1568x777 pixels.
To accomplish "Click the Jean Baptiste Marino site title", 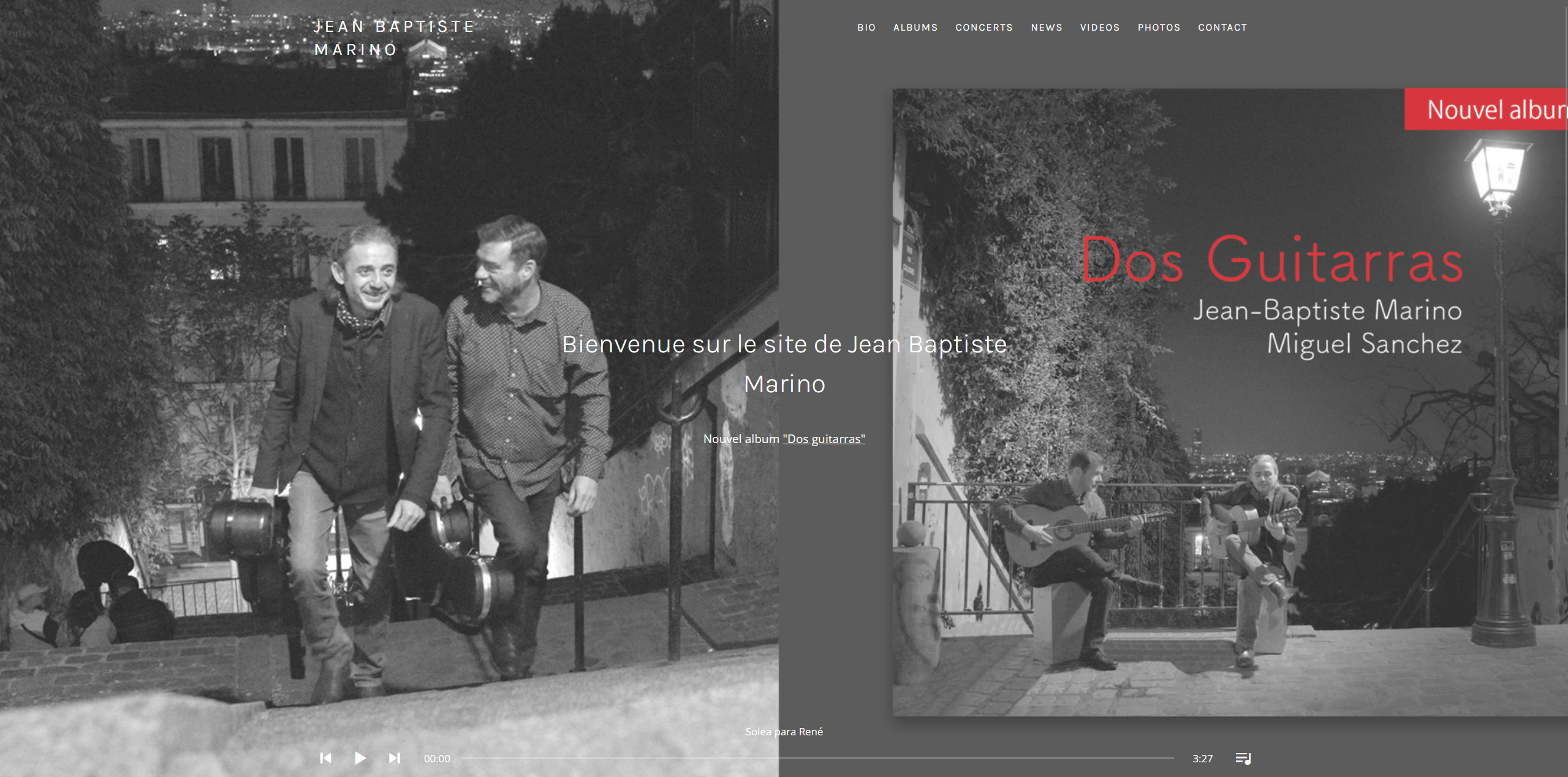I will [x=394, y=38].
